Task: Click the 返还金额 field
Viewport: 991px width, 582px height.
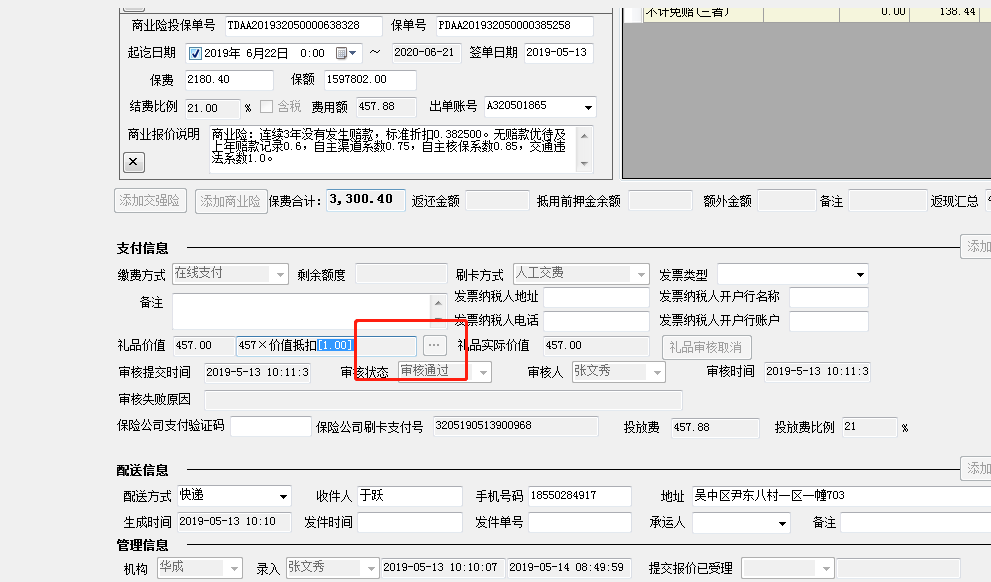Action: pyautogui.click(x=497, y=201)
